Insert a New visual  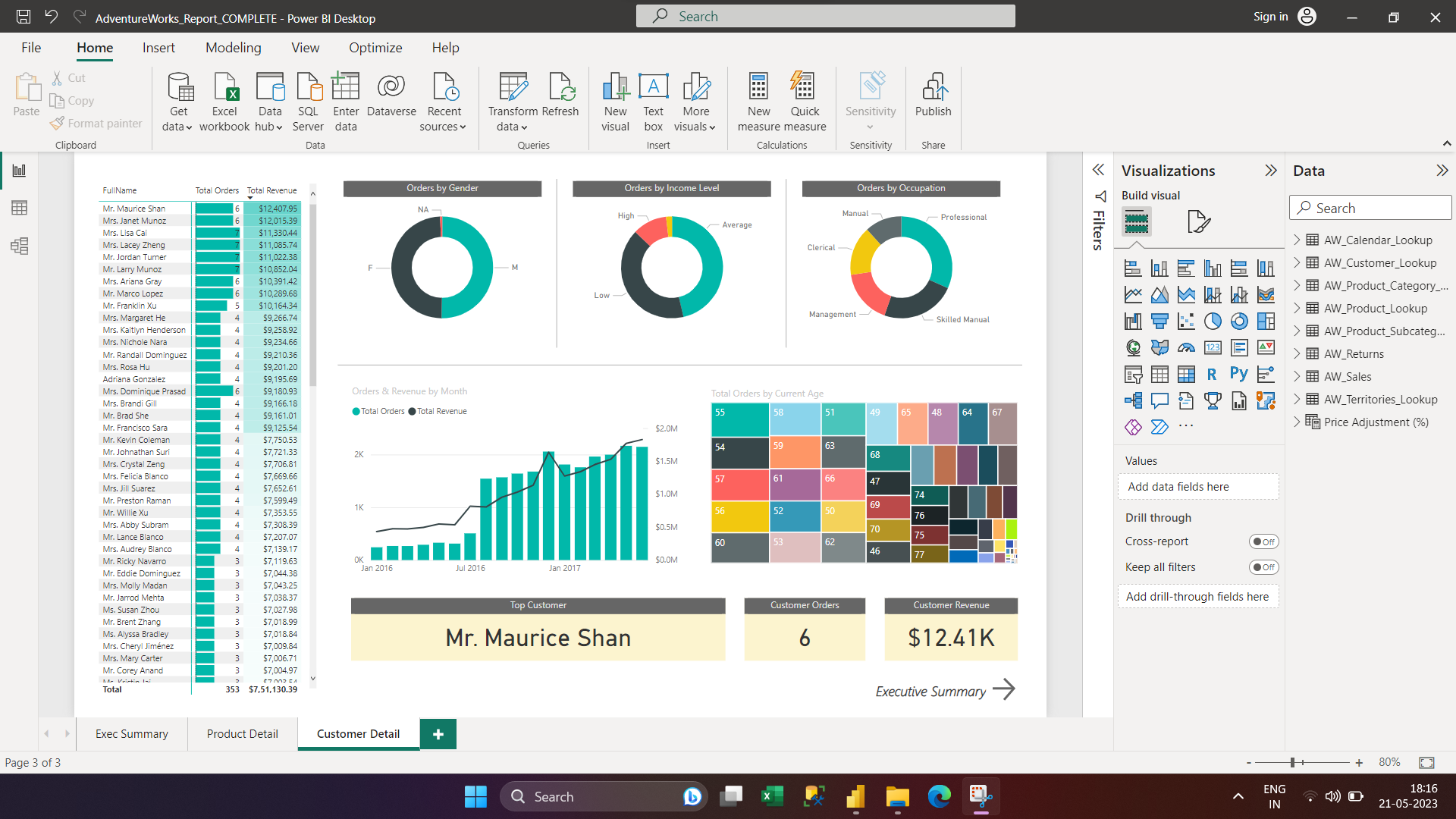[616, 102]
